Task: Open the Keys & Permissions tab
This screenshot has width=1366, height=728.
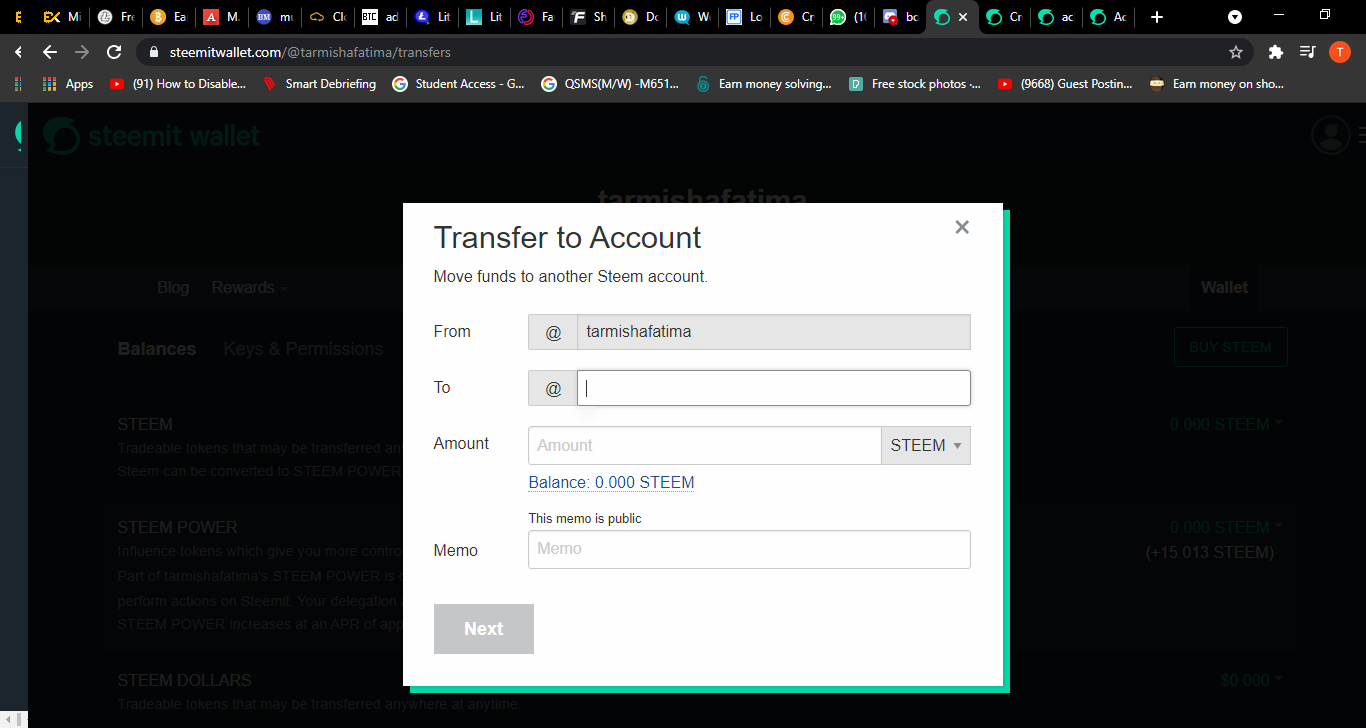Action: tap(303, 349)
